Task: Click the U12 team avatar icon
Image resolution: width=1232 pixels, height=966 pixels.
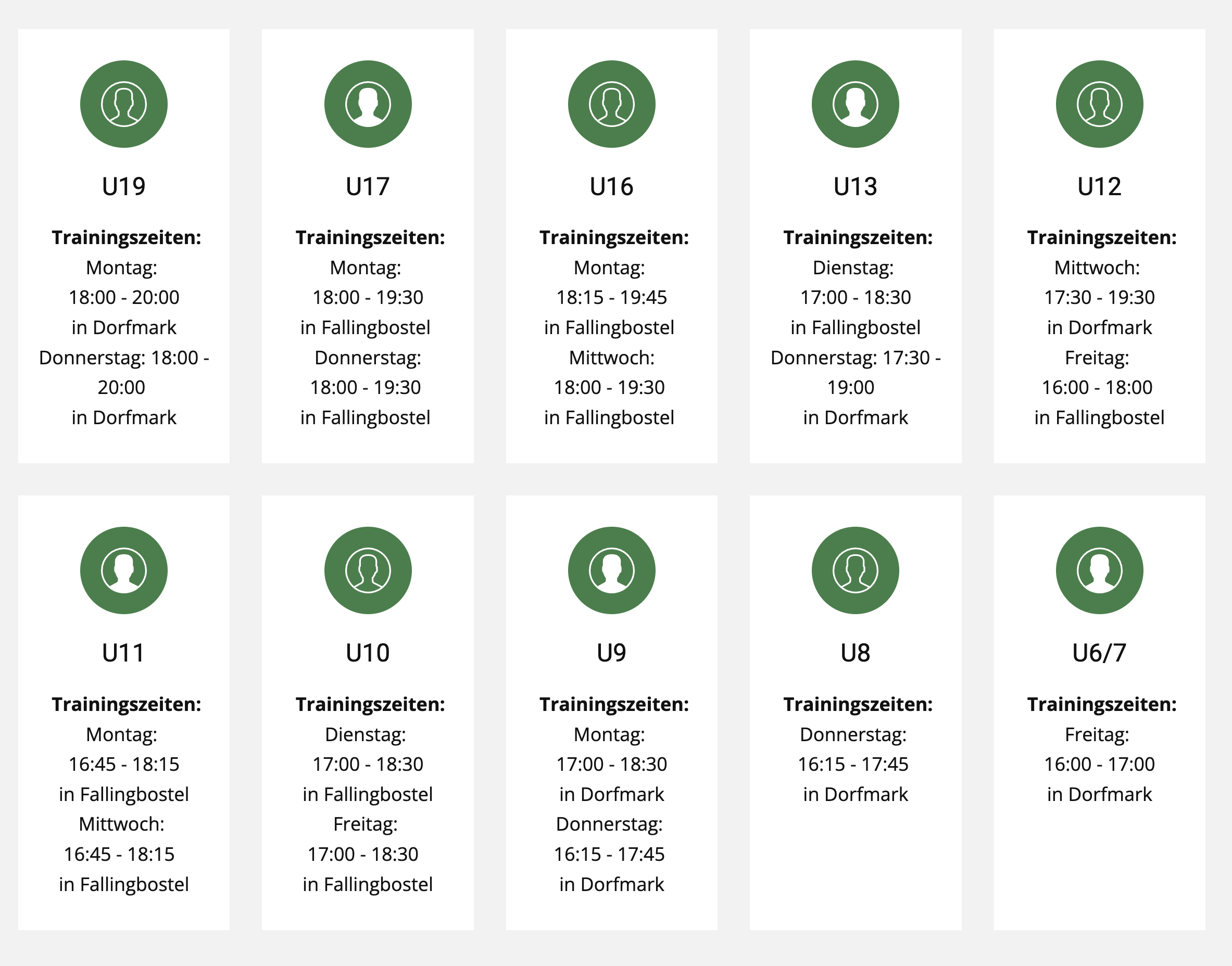Action: (x=1099, y=104)
